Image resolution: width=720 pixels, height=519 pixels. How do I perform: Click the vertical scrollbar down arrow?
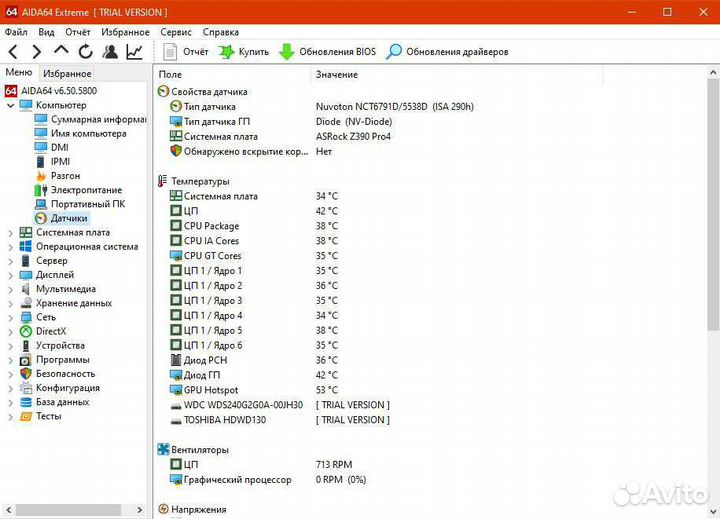713,511
